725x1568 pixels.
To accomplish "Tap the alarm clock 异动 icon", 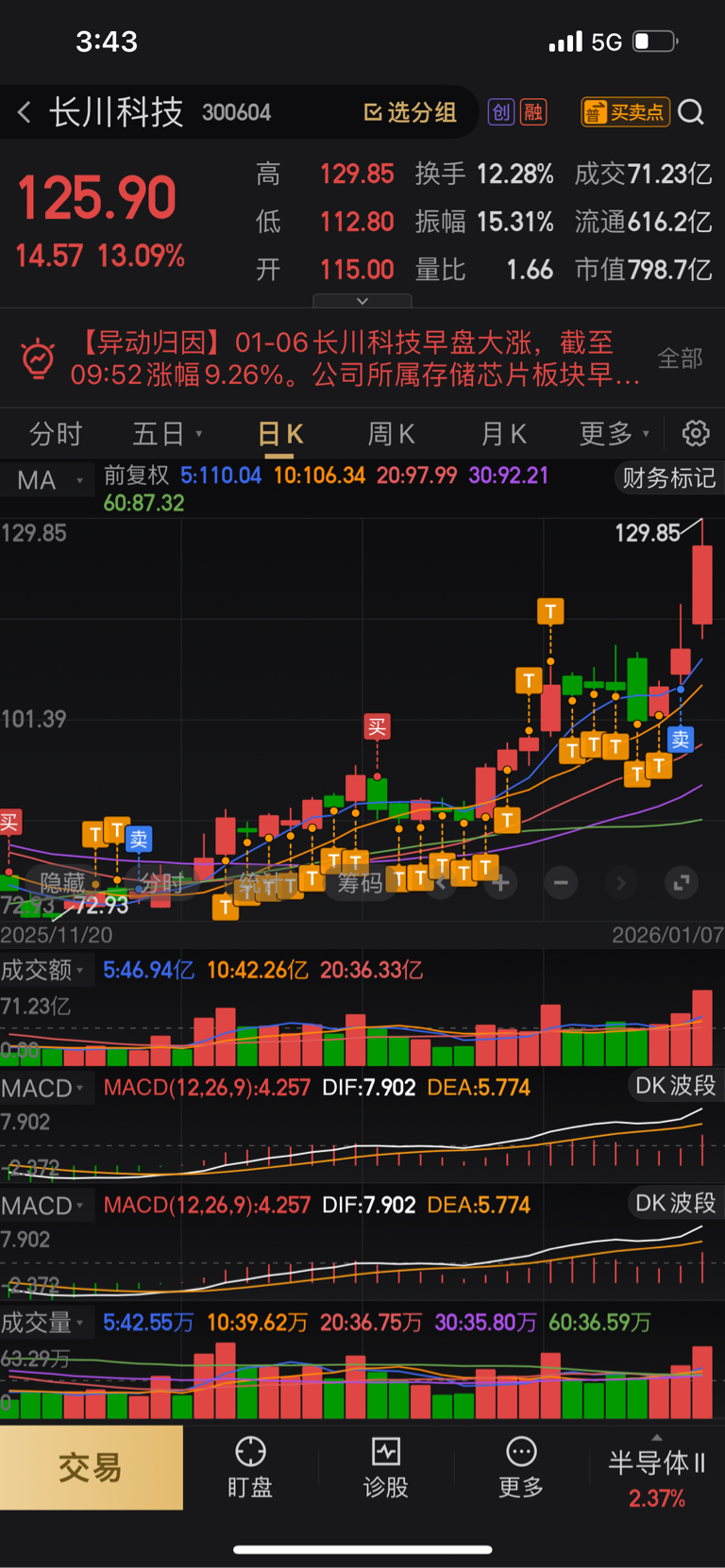I will (x=38, y=359).
